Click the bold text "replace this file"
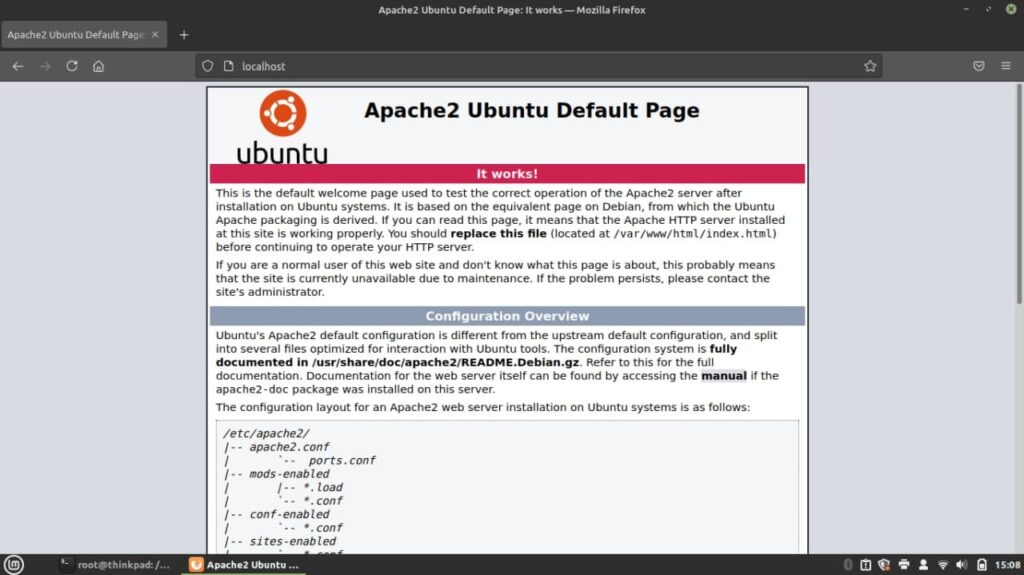 tap(498, 233)
